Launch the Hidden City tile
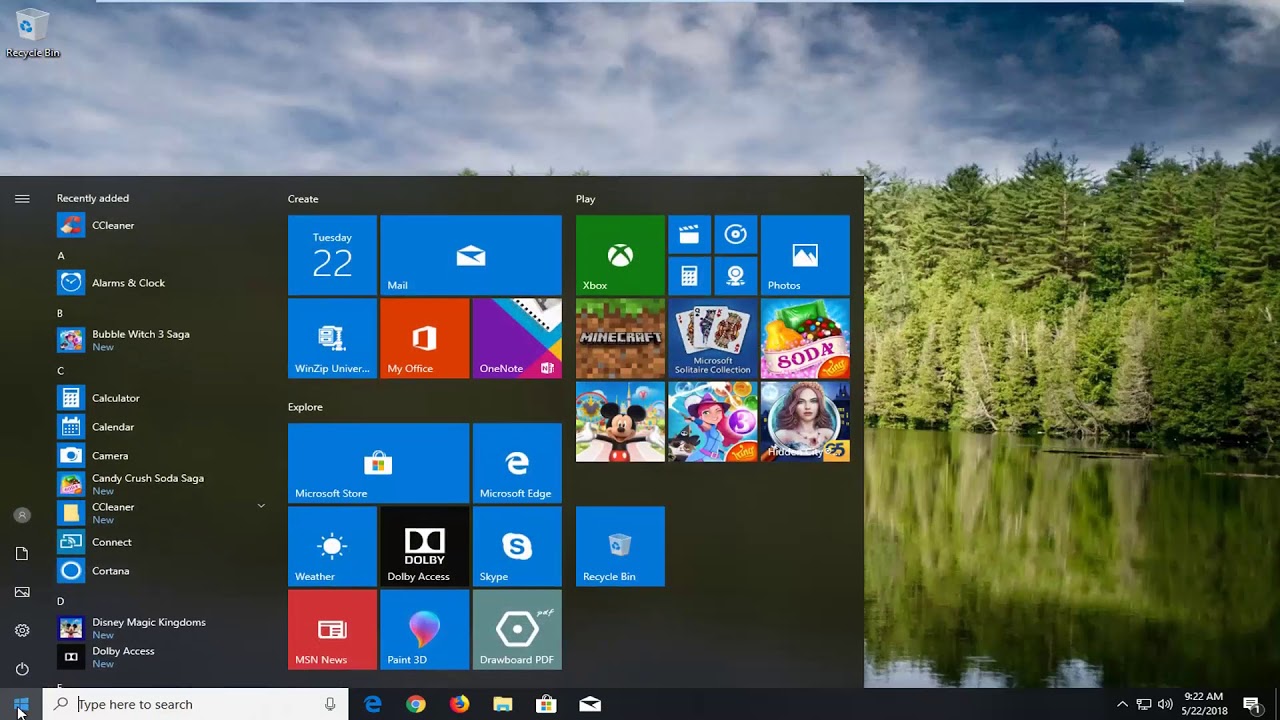 pos(805,421)
